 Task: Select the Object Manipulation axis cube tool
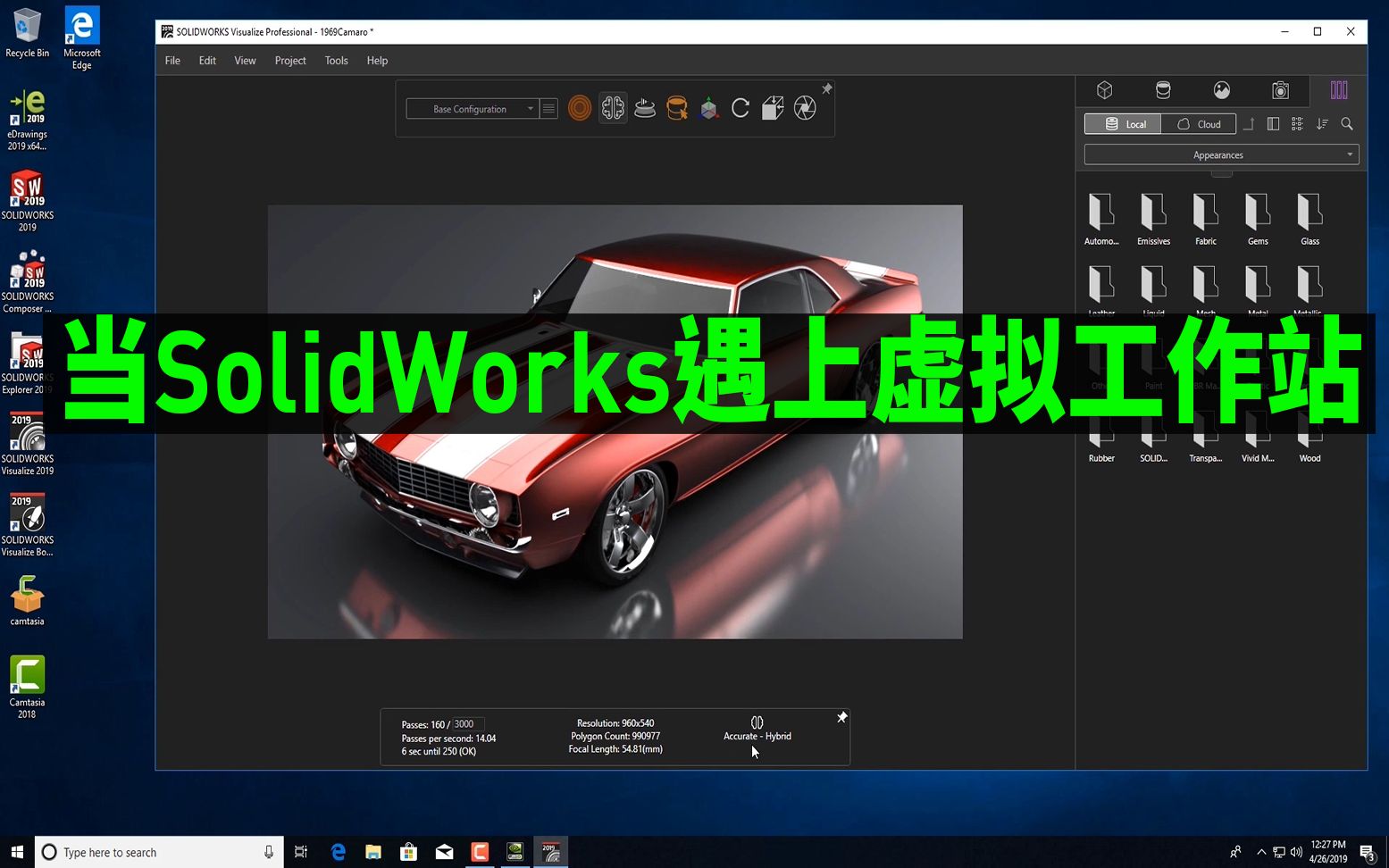pyautogui.click(x=709, y=109)
